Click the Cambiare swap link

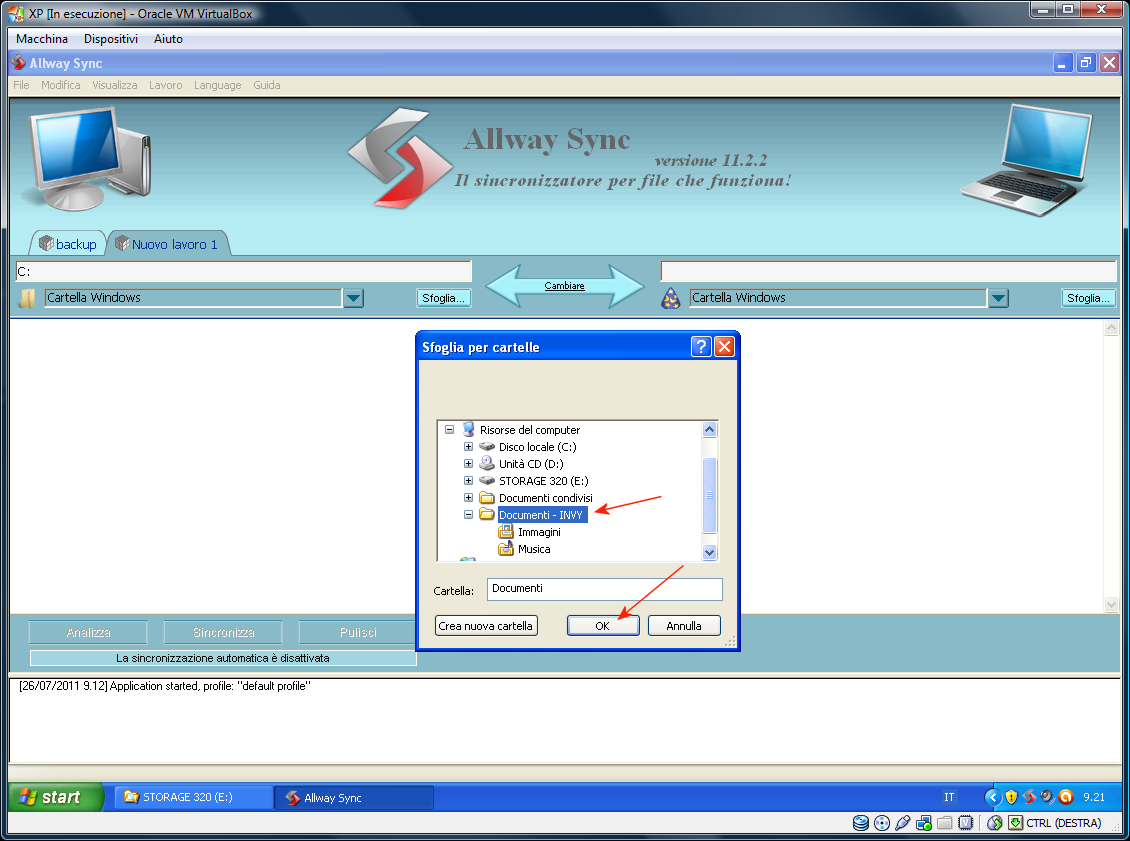point(564,286)
